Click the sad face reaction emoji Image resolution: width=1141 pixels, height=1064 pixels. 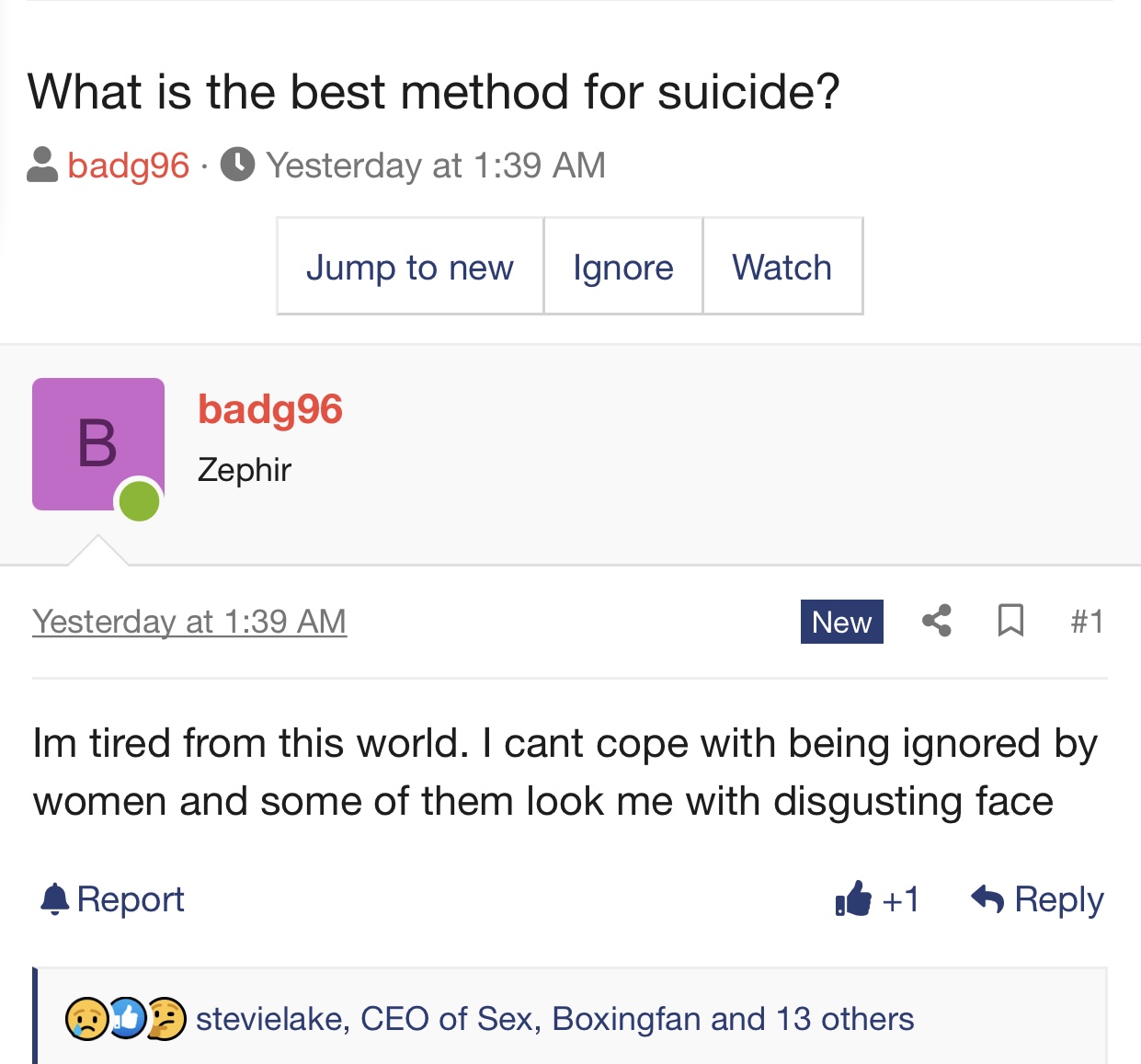(x=86, y=1019)
